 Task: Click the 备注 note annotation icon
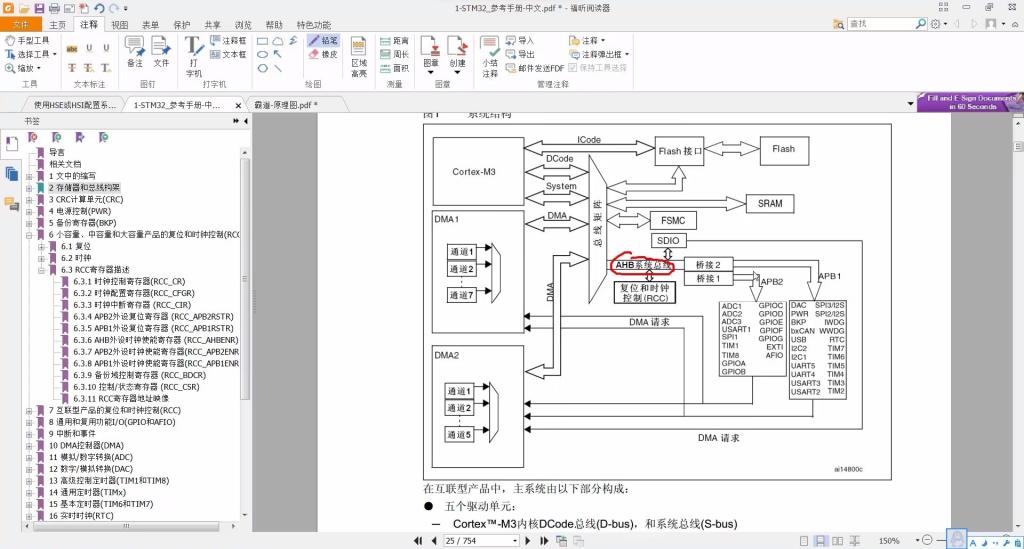135,50
